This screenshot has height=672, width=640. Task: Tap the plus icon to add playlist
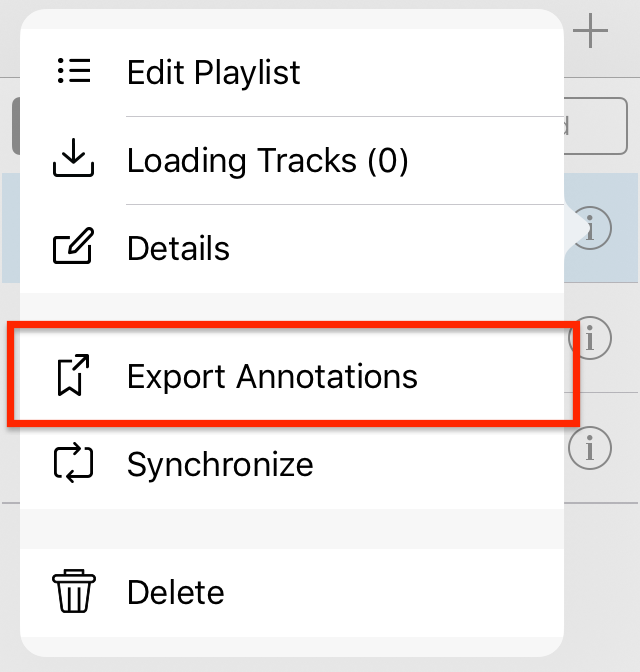click(x=590, y=30)
